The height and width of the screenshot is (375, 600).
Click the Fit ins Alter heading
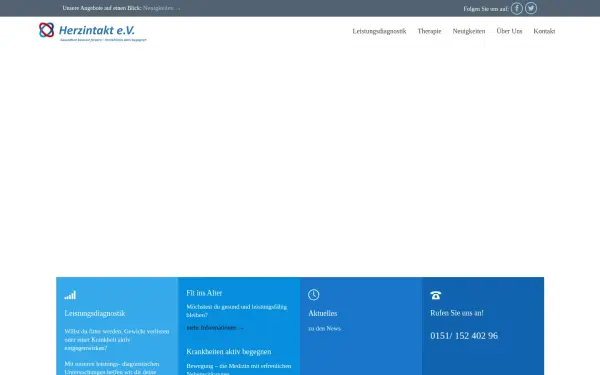204,293
